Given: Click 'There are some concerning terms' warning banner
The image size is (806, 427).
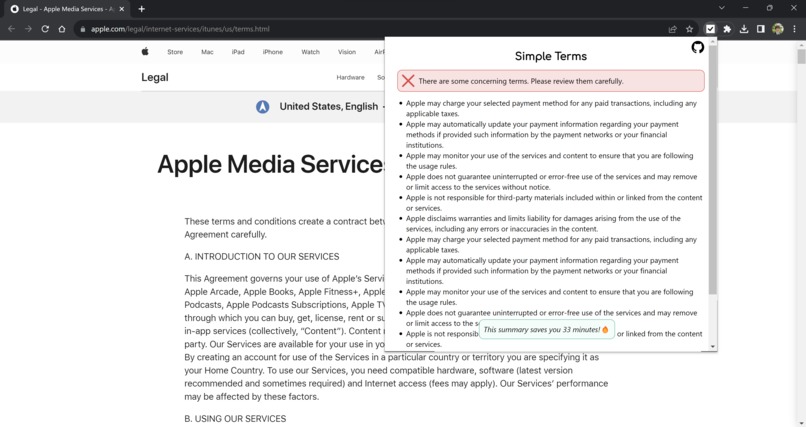Looking at the screenshot, I should point(551,81).
